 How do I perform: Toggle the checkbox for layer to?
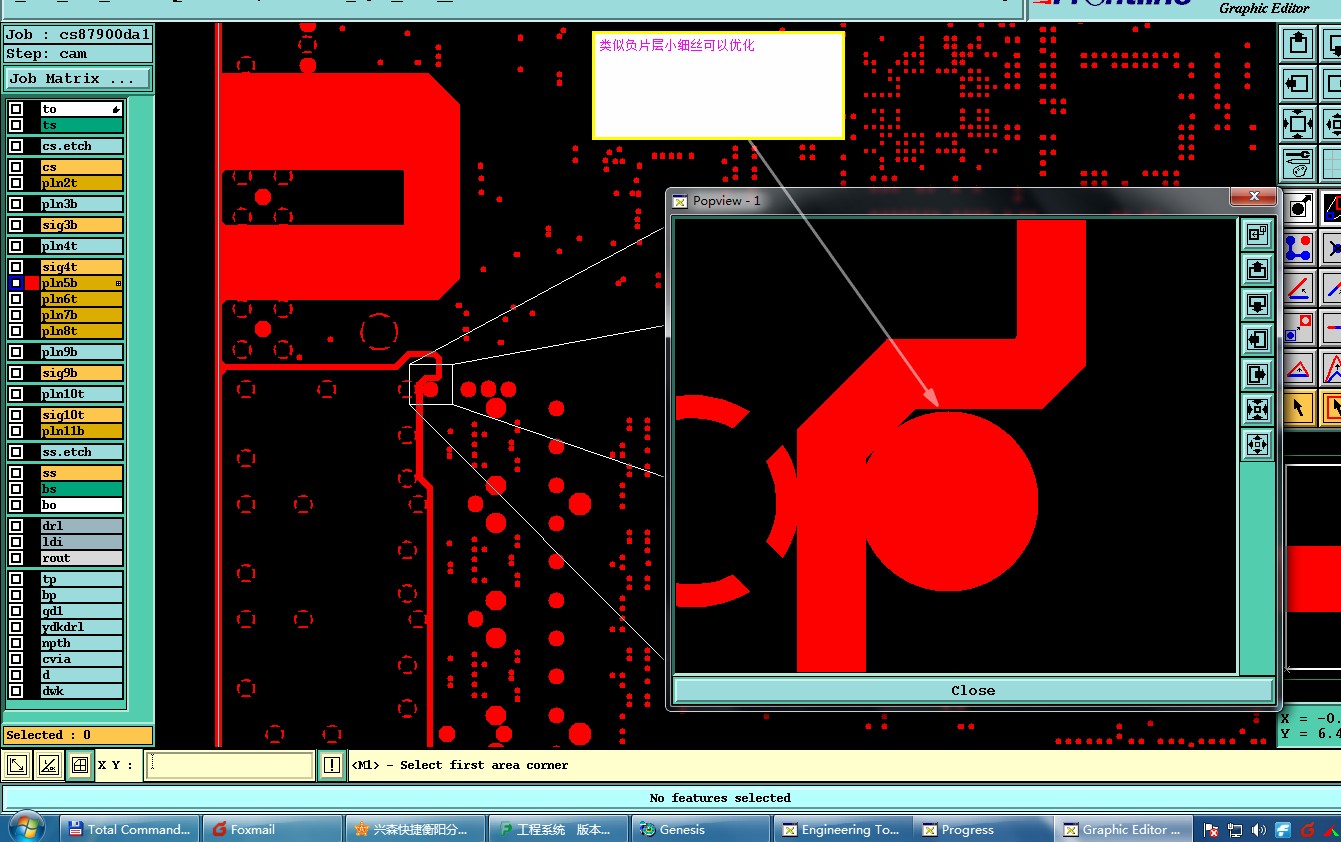[16, 109]
